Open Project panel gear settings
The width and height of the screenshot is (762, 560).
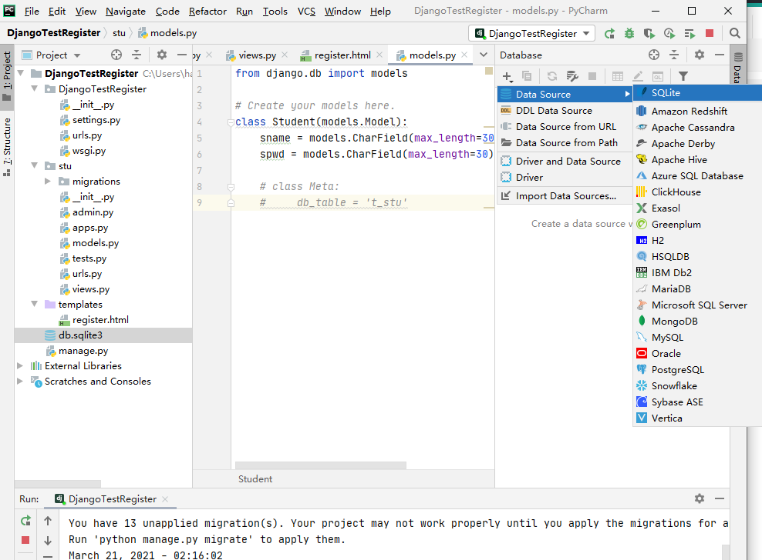[x=162, y=55]
